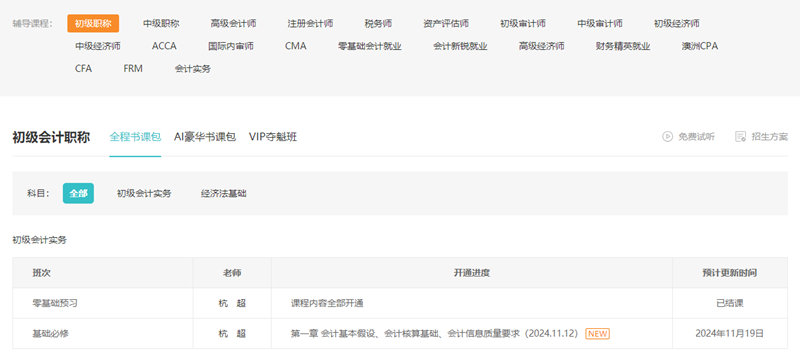Open the 中级职称 course category
Image resolution: width=800 pixels, height=361 pixels.
pos(161,23)
